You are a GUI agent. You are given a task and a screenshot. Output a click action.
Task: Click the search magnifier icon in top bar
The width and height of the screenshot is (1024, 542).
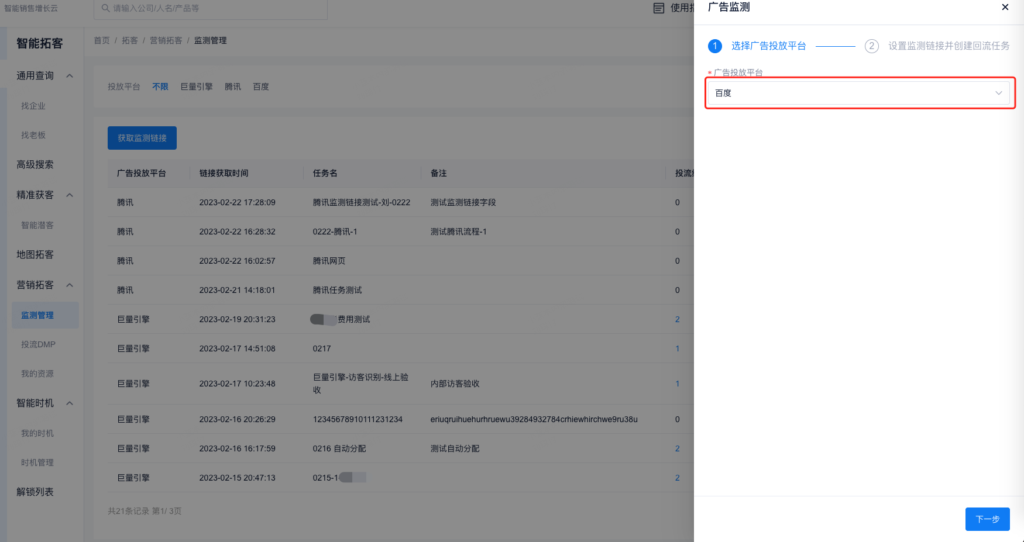[103, 8]
